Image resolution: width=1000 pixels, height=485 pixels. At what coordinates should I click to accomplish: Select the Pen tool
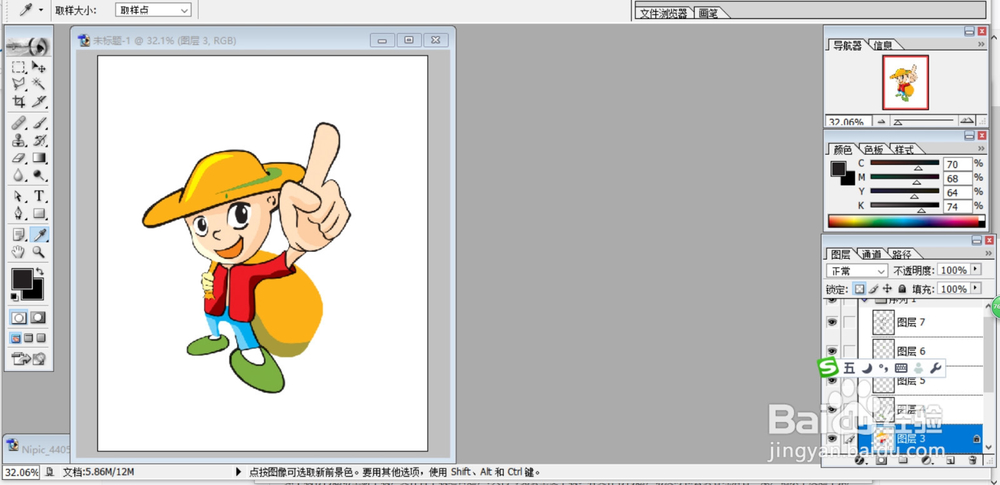coord(19,213)
